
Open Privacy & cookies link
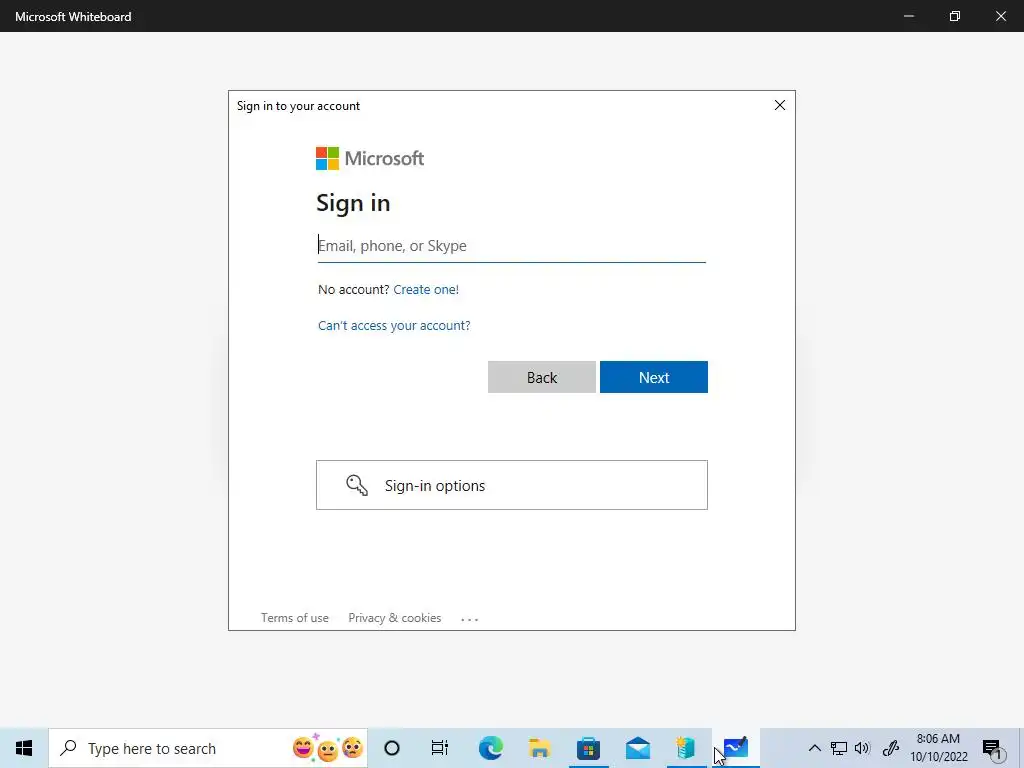click(x=394, y=618)
